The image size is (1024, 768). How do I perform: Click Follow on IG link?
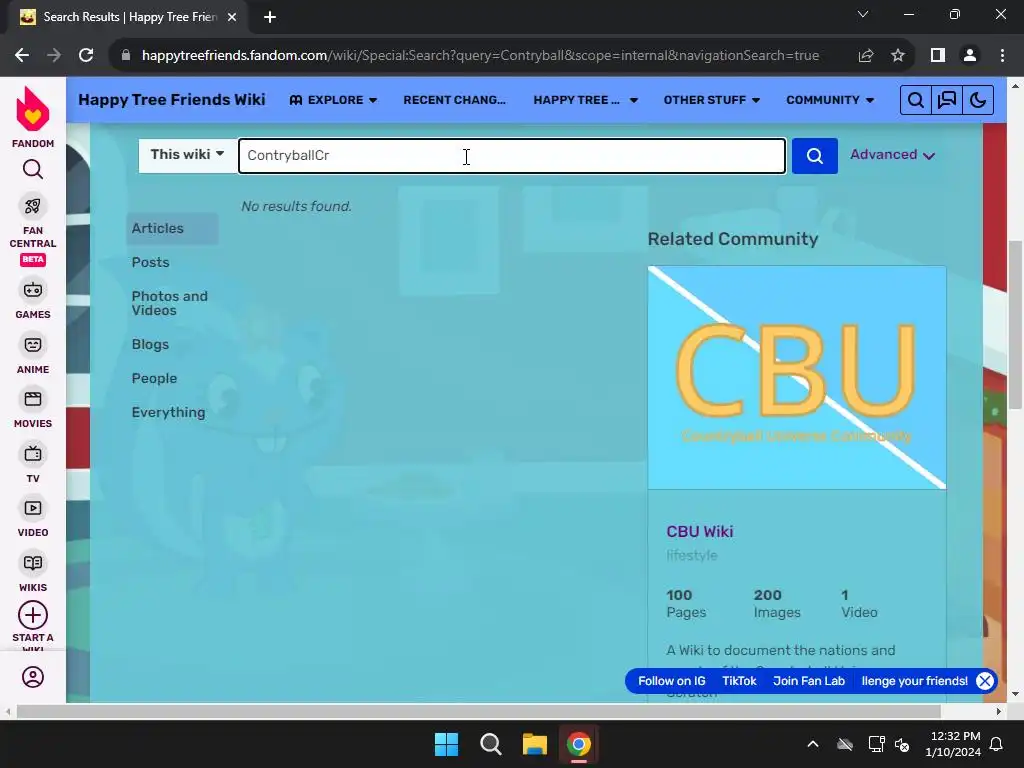[671, 681]
